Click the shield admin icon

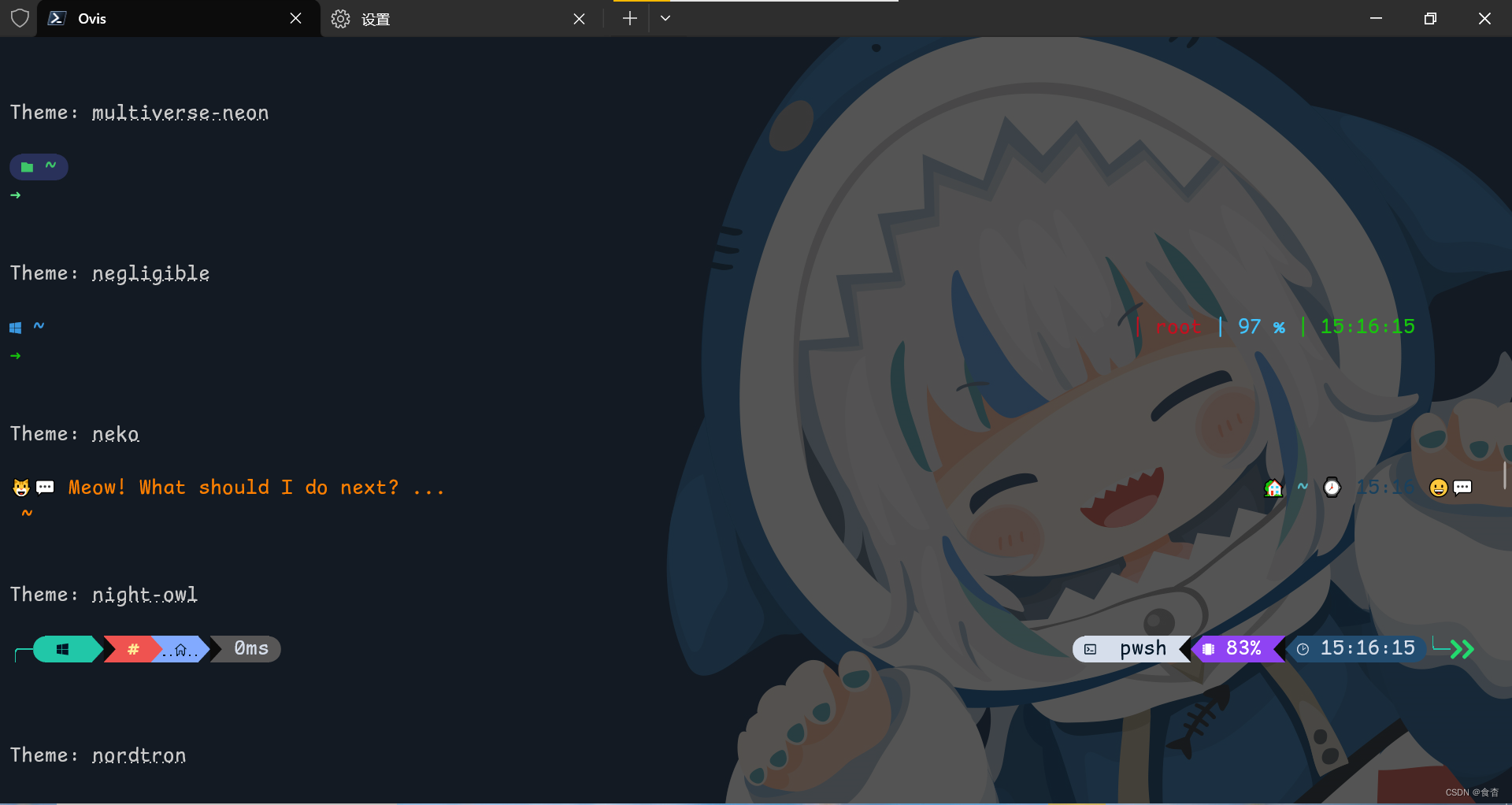click(x=20, y=18)
